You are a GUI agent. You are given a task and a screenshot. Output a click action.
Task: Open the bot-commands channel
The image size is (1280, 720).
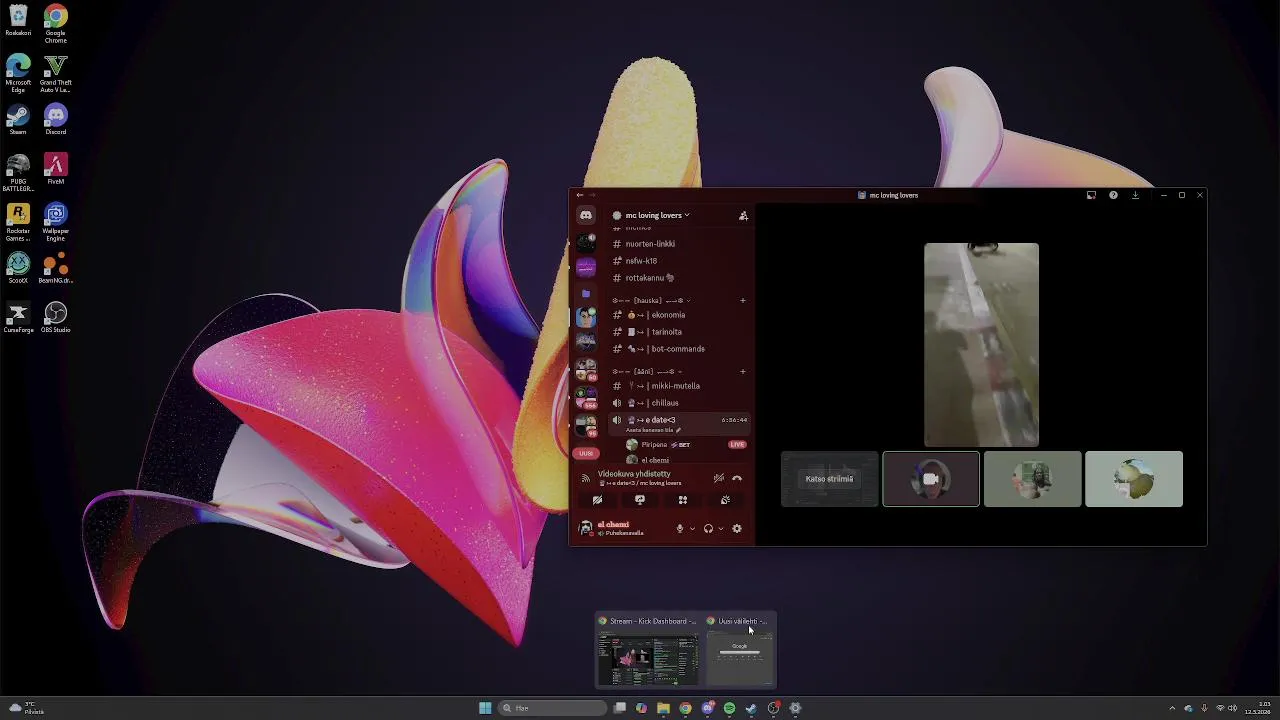coord(678,349)
